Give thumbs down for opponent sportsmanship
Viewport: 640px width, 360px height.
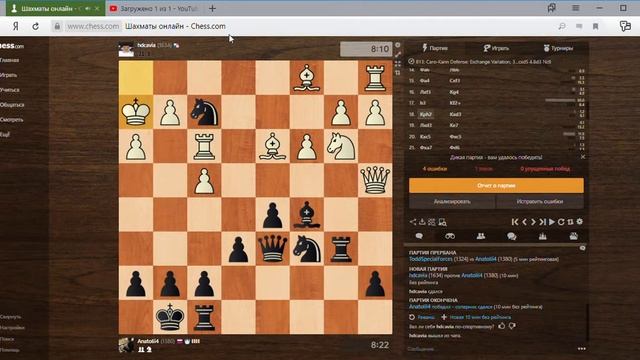pos(512,326)
